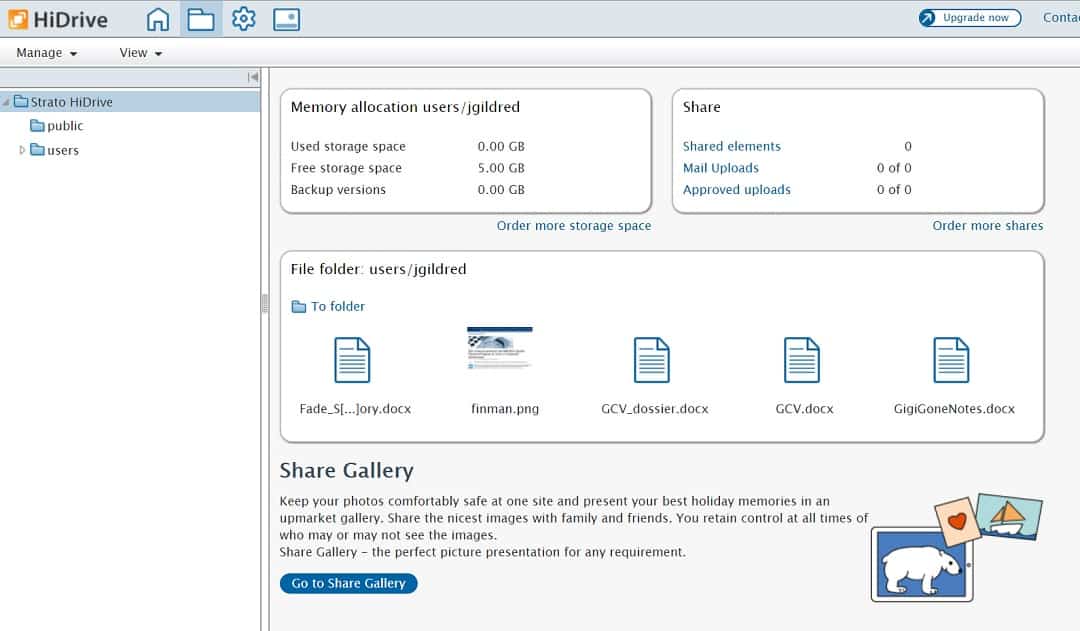Select the users folder tree item
Image resolution: width=1080 pixels, height=631 pixels.
(63, 150)
